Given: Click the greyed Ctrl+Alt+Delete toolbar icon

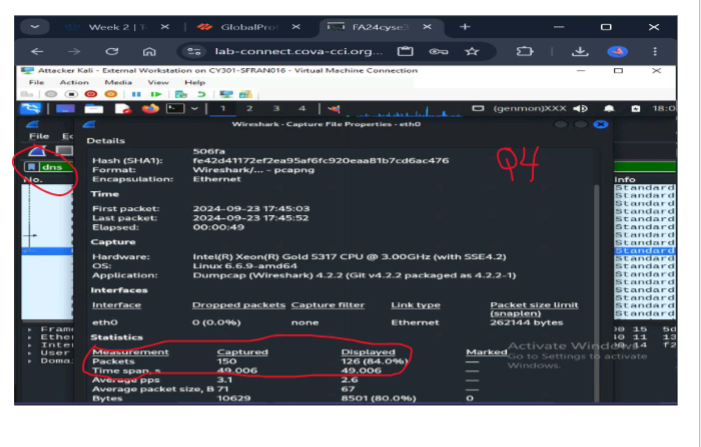Looking at the screenshot, I should coord(27,94).
